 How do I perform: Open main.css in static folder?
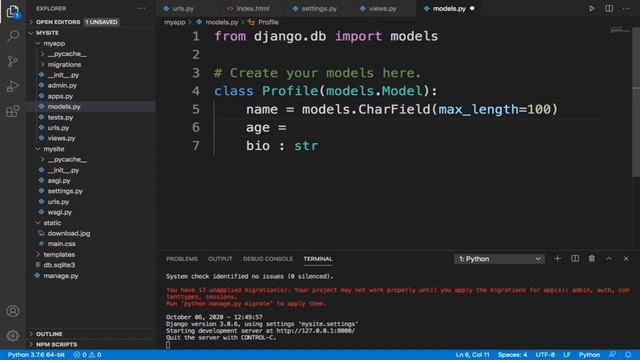tap(61, 244)
